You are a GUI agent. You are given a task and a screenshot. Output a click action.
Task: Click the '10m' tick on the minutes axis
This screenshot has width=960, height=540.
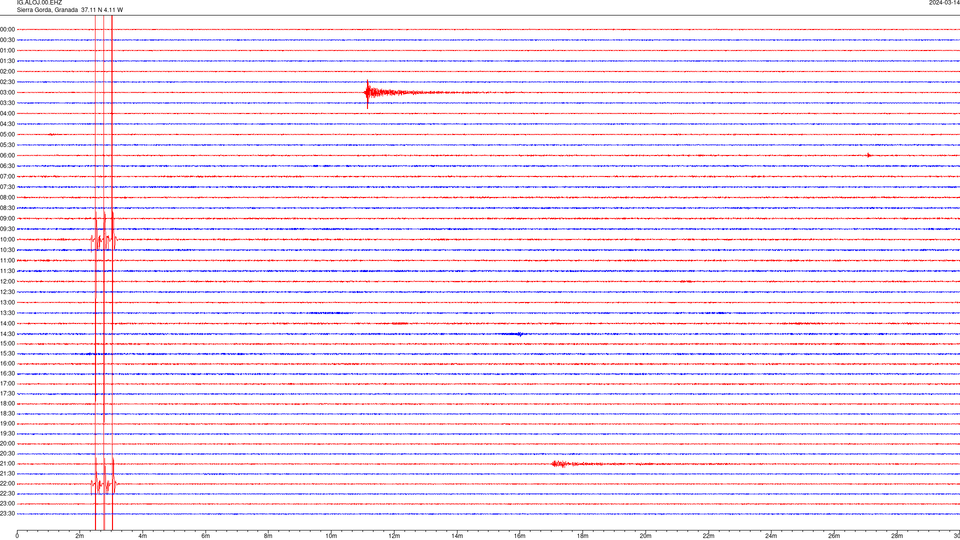[x=331, y=536]
